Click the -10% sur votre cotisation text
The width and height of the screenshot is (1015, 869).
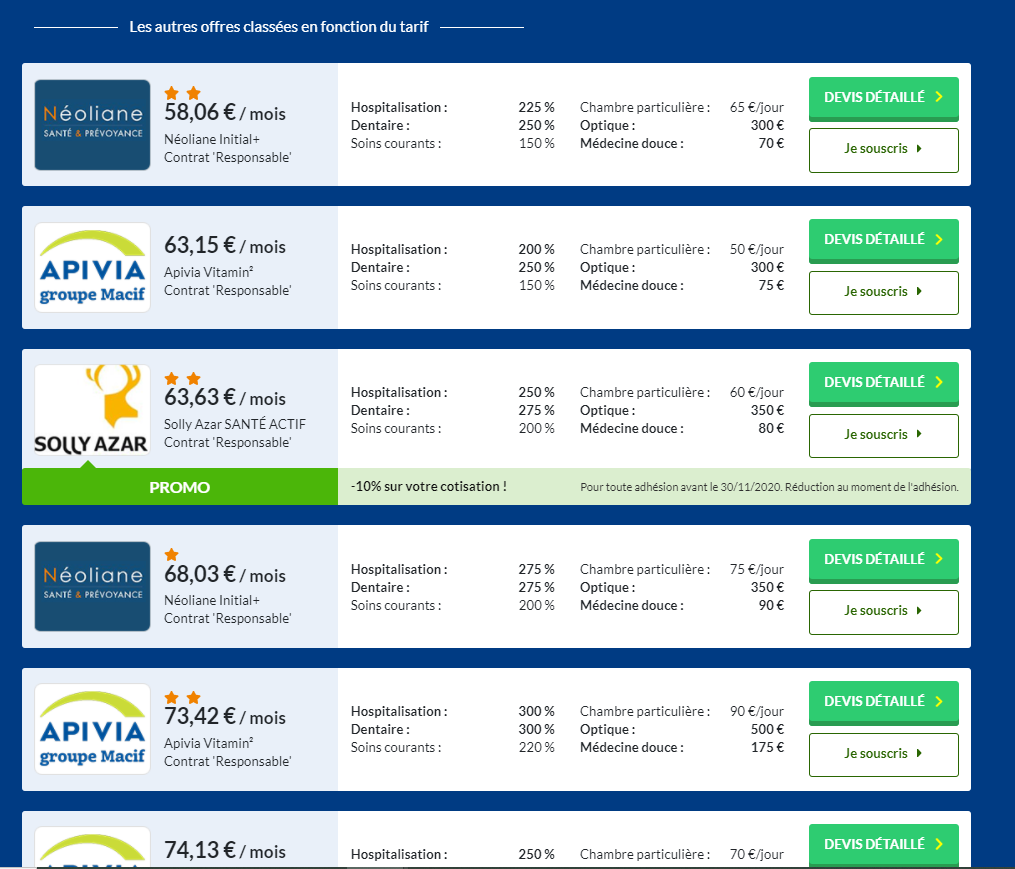click(x=429, y=487)
